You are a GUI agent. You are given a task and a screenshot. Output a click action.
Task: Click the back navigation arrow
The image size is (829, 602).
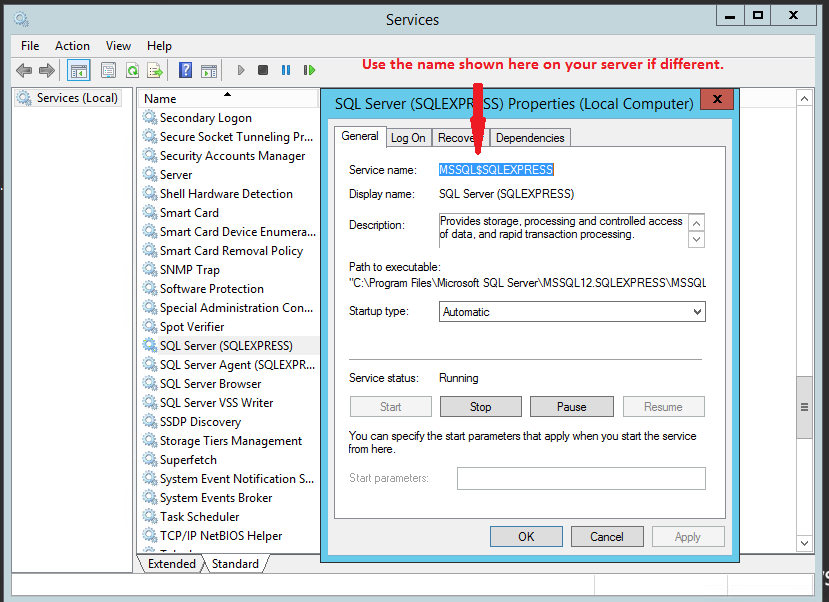coord(24,69)
